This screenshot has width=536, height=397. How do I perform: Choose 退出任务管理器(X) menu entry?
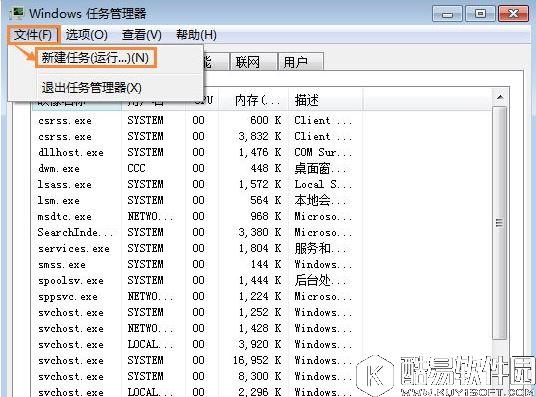pos(91,88)
